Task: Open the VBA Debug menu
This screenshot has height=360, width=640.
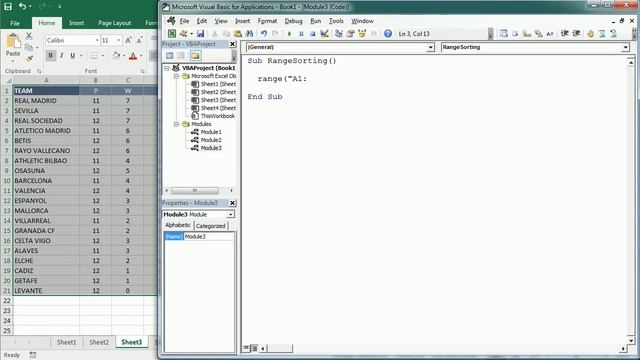Action: 293,21
